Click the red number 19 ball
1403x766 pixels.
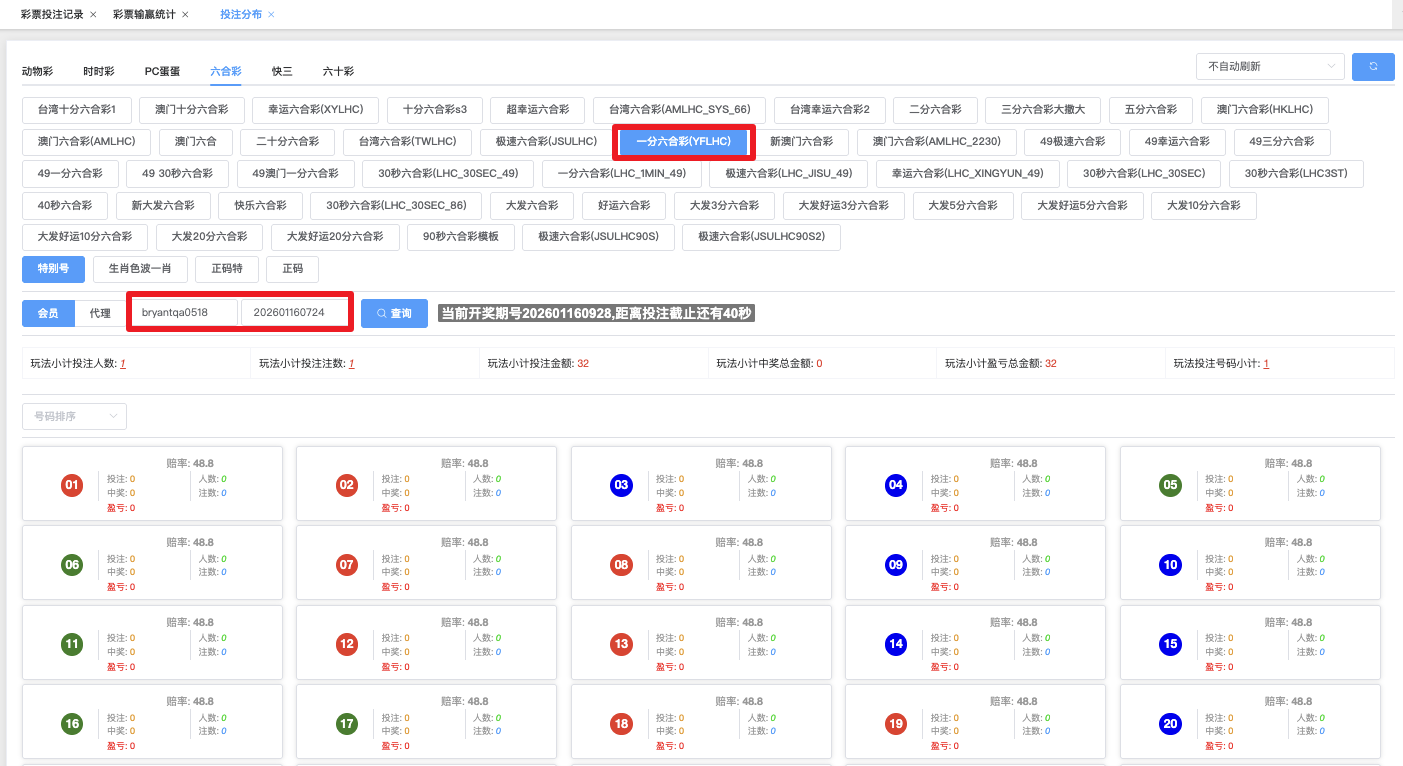pyautogui.click(x=895, y=723)
